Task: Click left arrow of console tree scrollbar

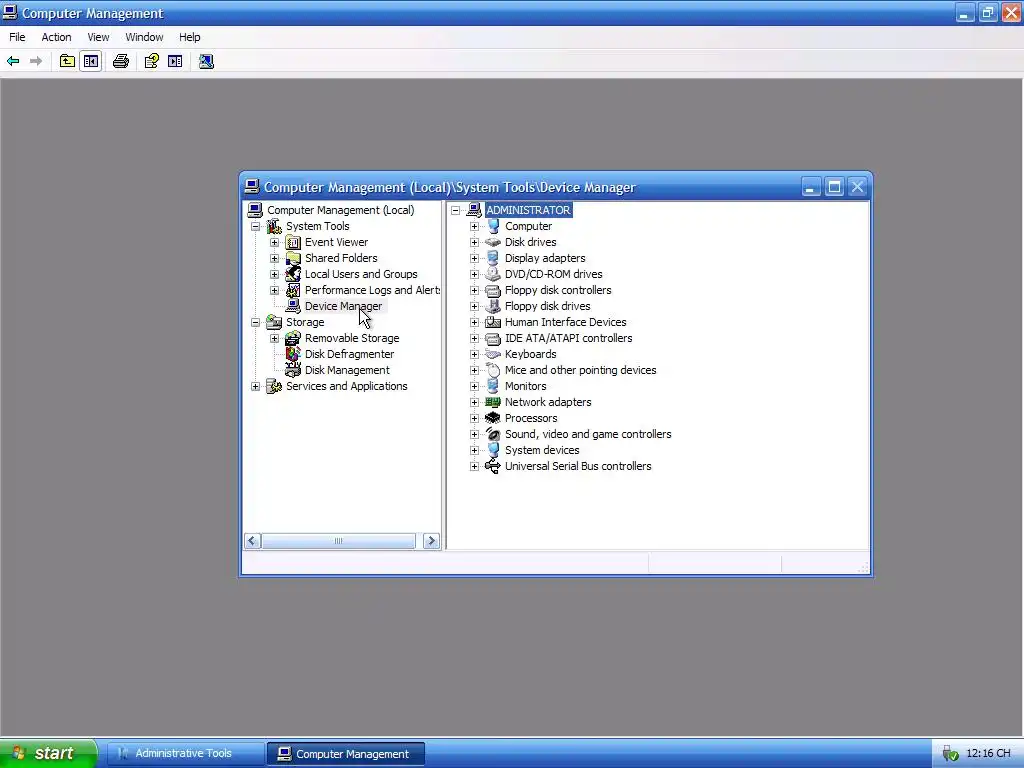Action: click(x=253, y=541)
